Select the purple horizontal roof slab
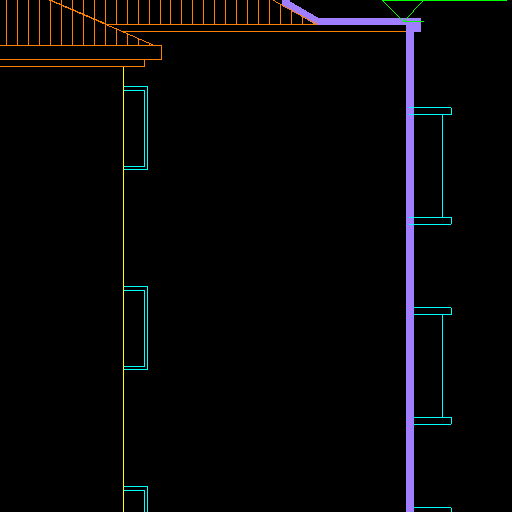512x512 pixels. (368, 22)
